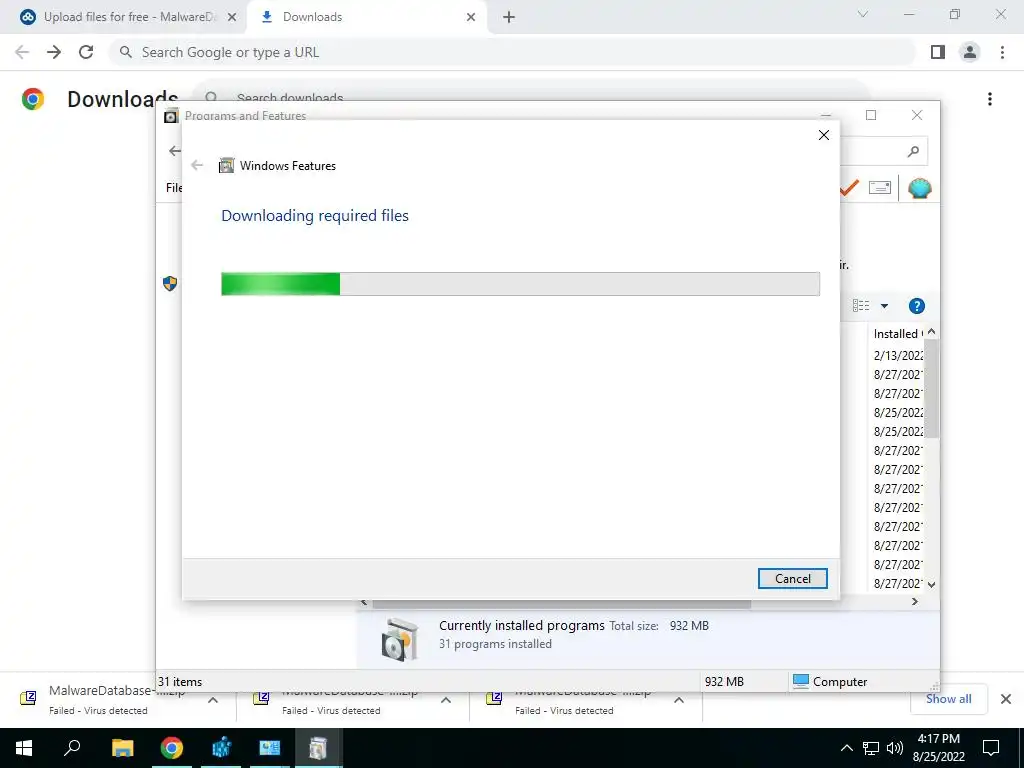
Task: Open the volume tray icon
Action: click(895, 748)
